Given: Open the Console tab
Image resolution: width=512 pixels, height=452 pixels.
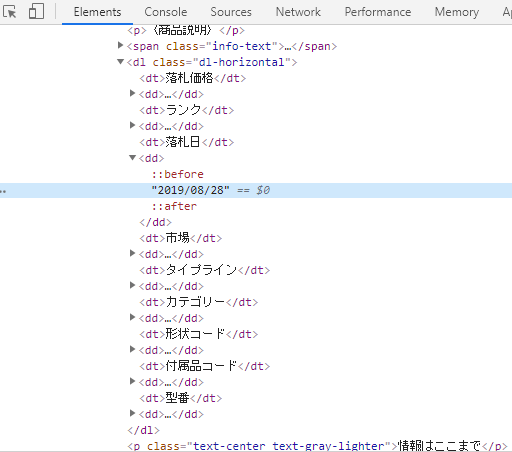Looking at the screenshot, I should pyautogui.click(x=166, y=12).
